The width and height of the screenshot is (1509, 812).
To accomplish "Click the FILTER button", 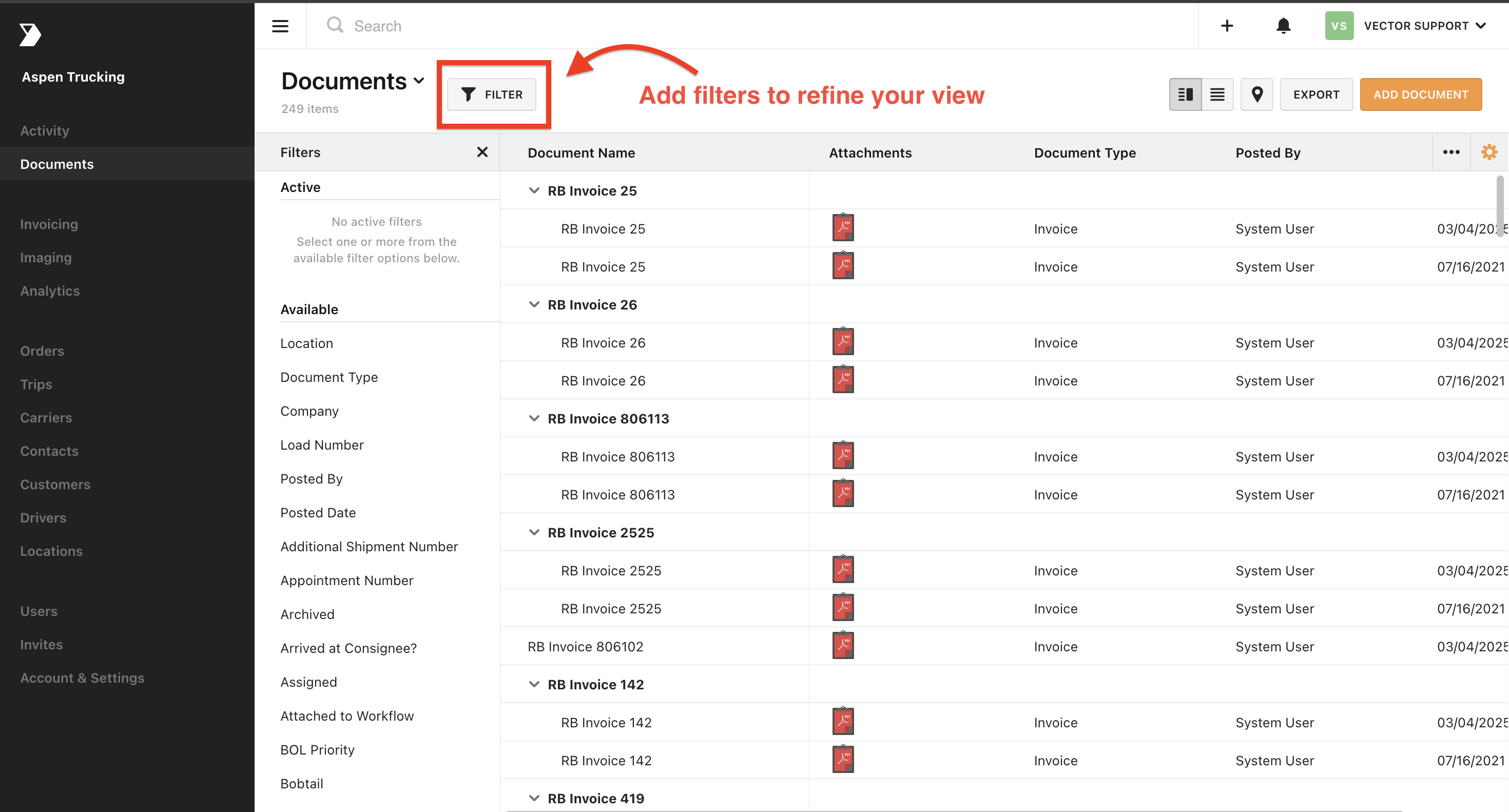I will [492, 94].
